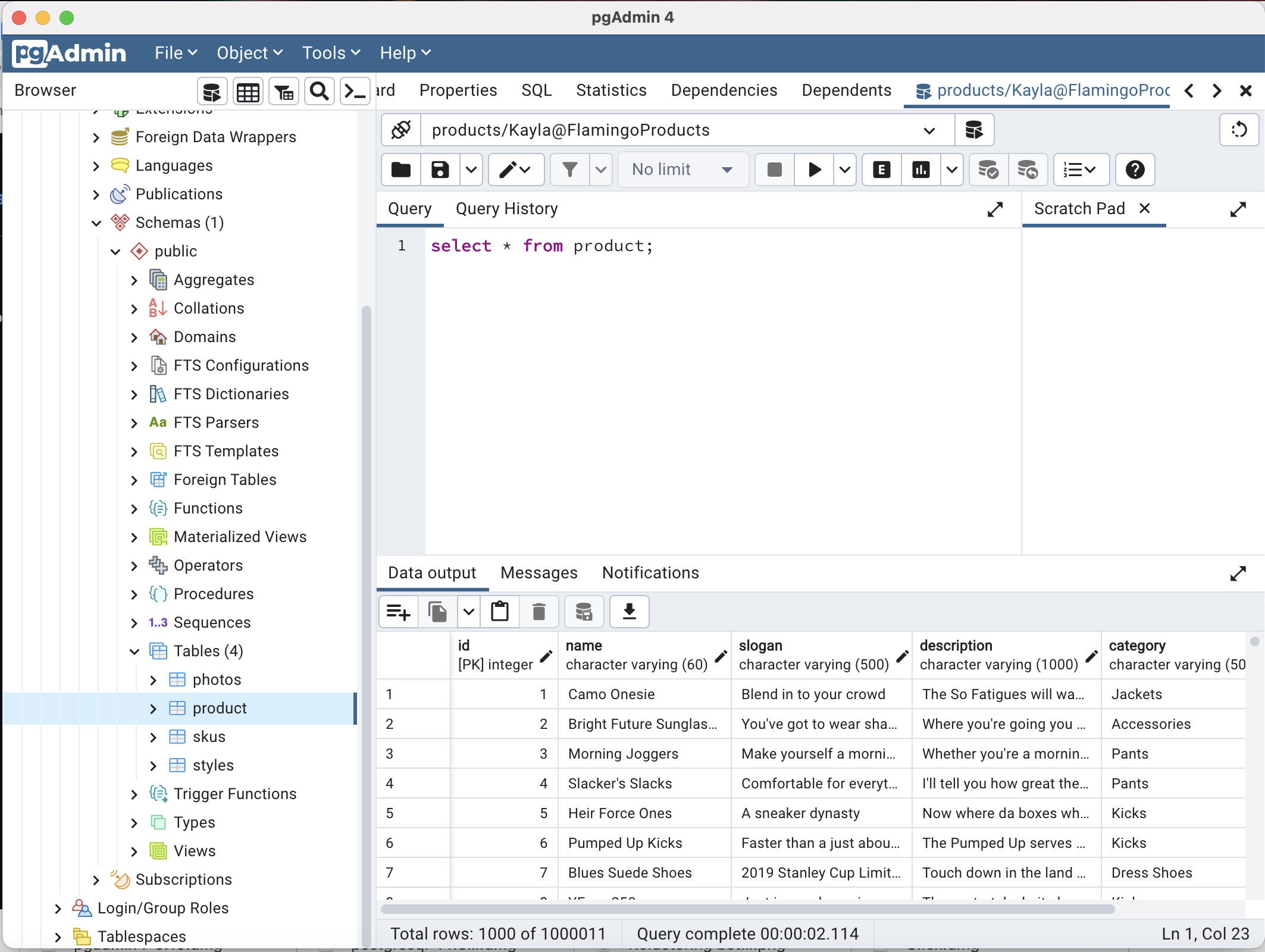Open the No limit rows dropdown

682,170
